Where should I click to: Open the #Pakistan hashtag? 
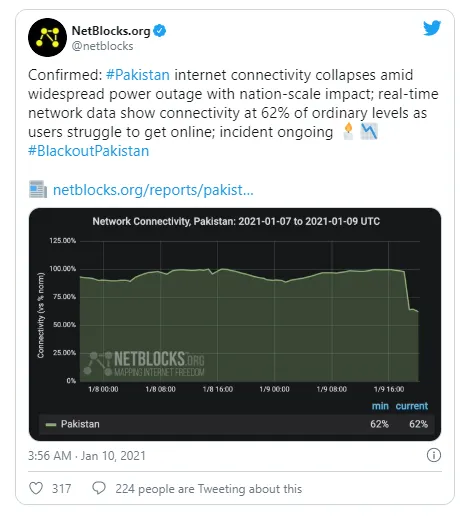click(x=138, y=75)
